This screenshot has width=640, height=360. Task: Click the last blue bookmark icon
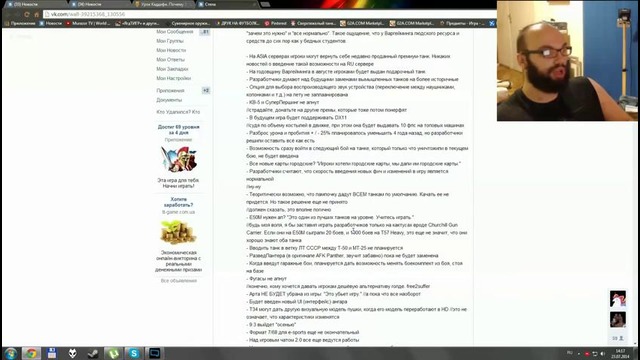click(492, 23)
